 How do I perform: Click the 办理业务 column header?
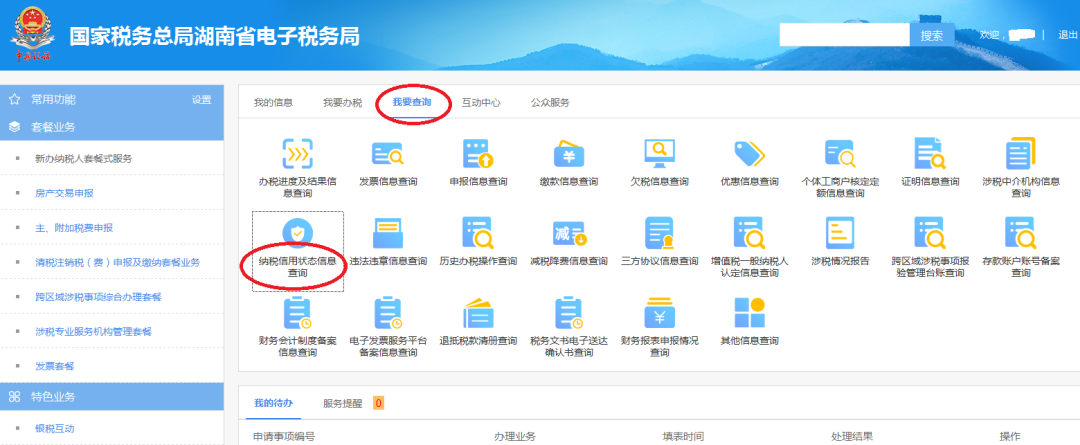coord(515,437)
